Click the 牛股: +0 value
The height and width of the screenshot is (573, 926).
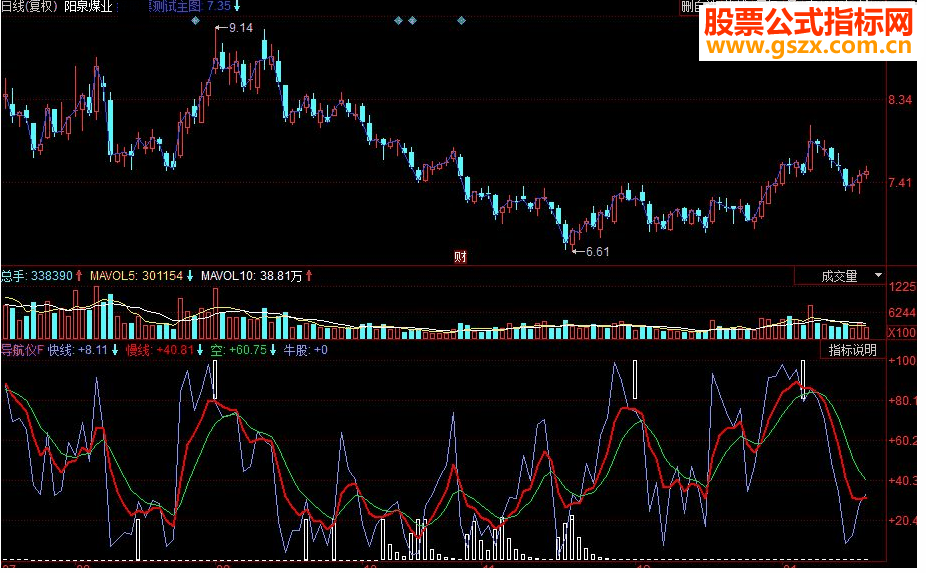(x=305, y=350)
